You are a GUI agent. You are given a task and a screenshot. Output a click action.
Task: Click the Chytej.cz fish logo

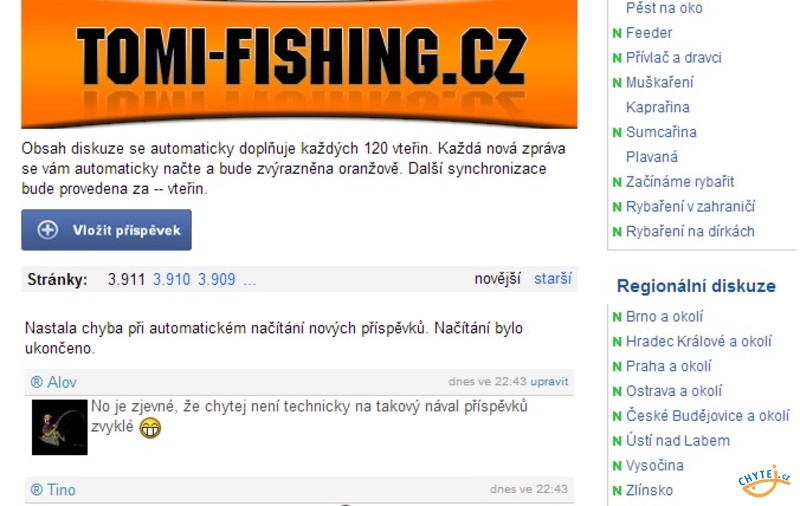[764, 480]
